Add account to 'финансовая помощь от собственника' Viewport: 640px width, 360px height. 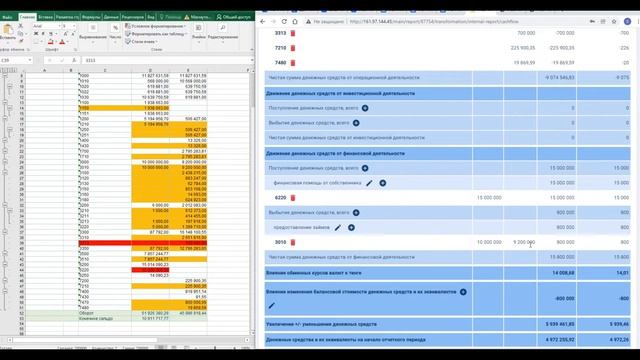pos(382,183)
